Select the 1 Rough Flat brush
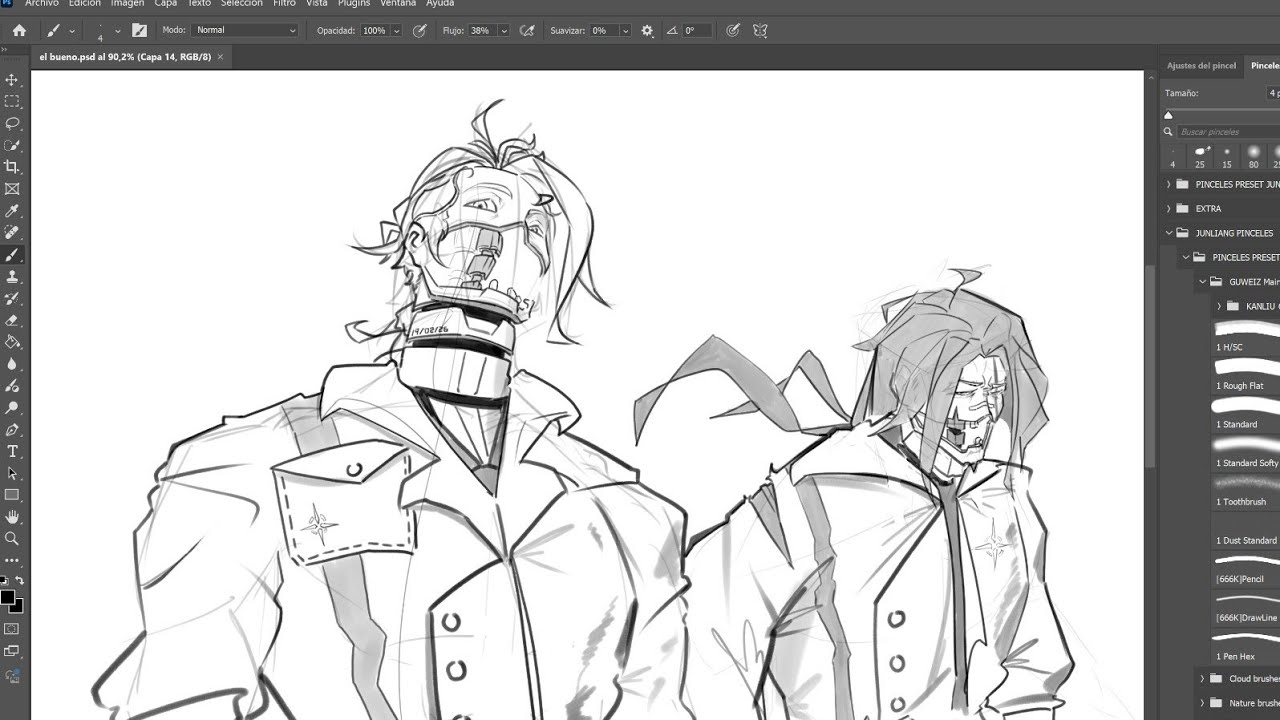This screenshot has height=720, width=1280. (1246, 374)
